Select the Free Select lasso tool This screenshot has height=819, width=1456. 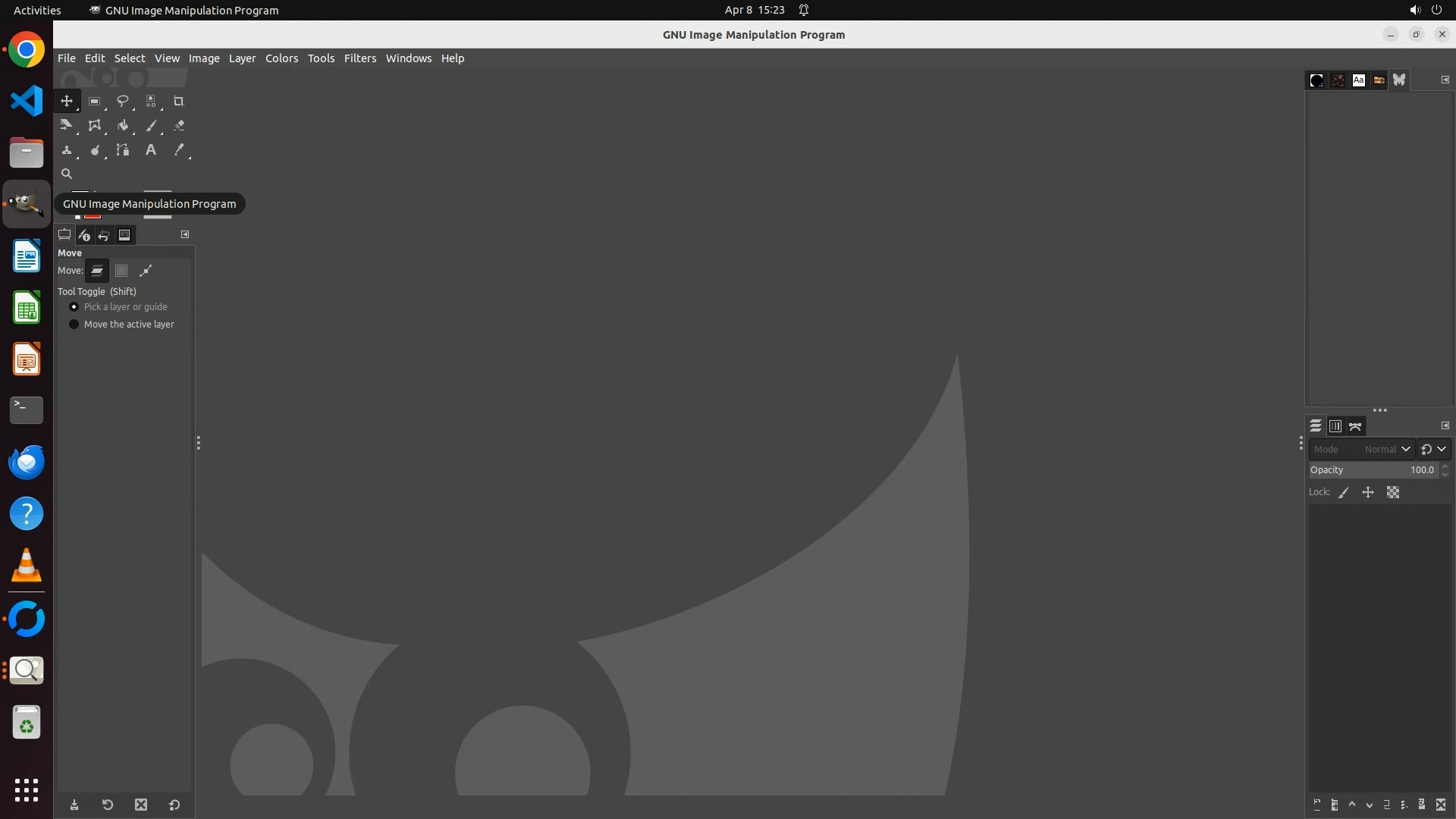coord(122,101)
